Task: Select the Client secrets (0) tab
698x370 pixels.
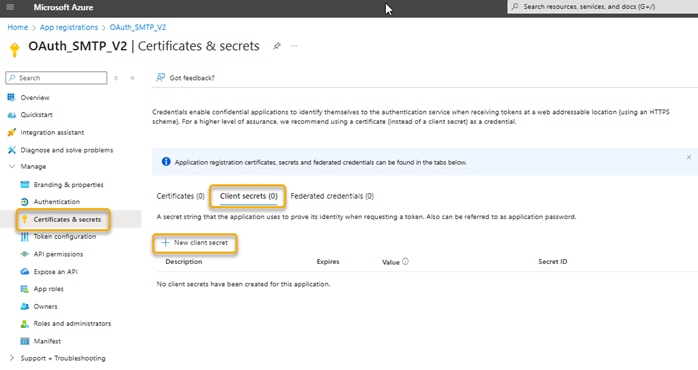Action: [x=248, y=196]
